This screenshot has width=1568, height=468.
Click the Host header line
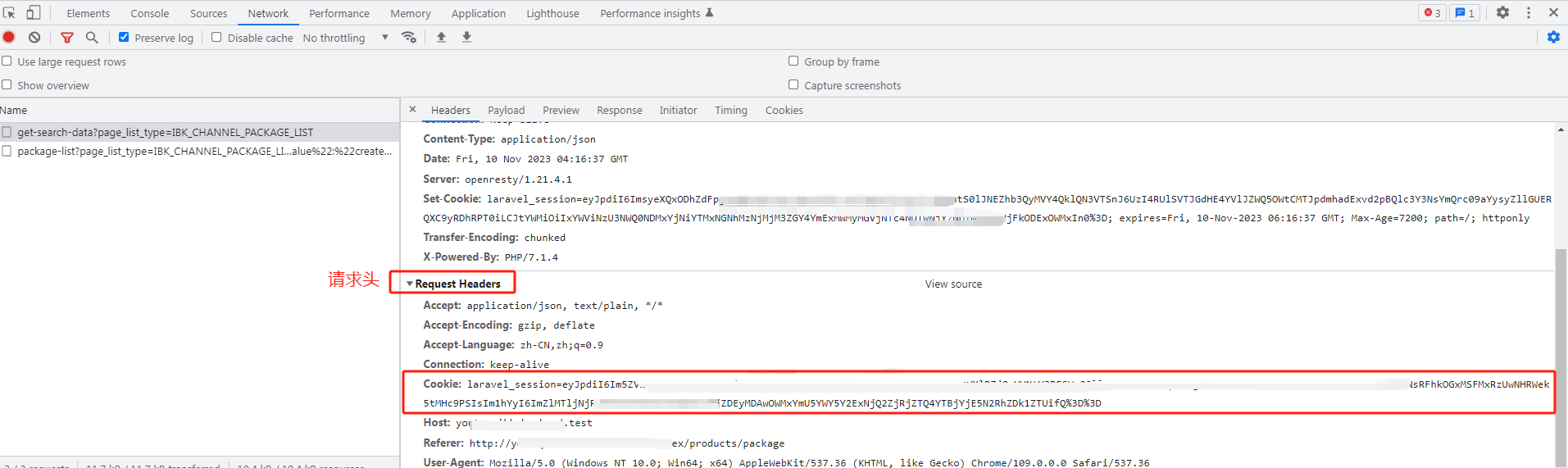[x=507, y=423]
